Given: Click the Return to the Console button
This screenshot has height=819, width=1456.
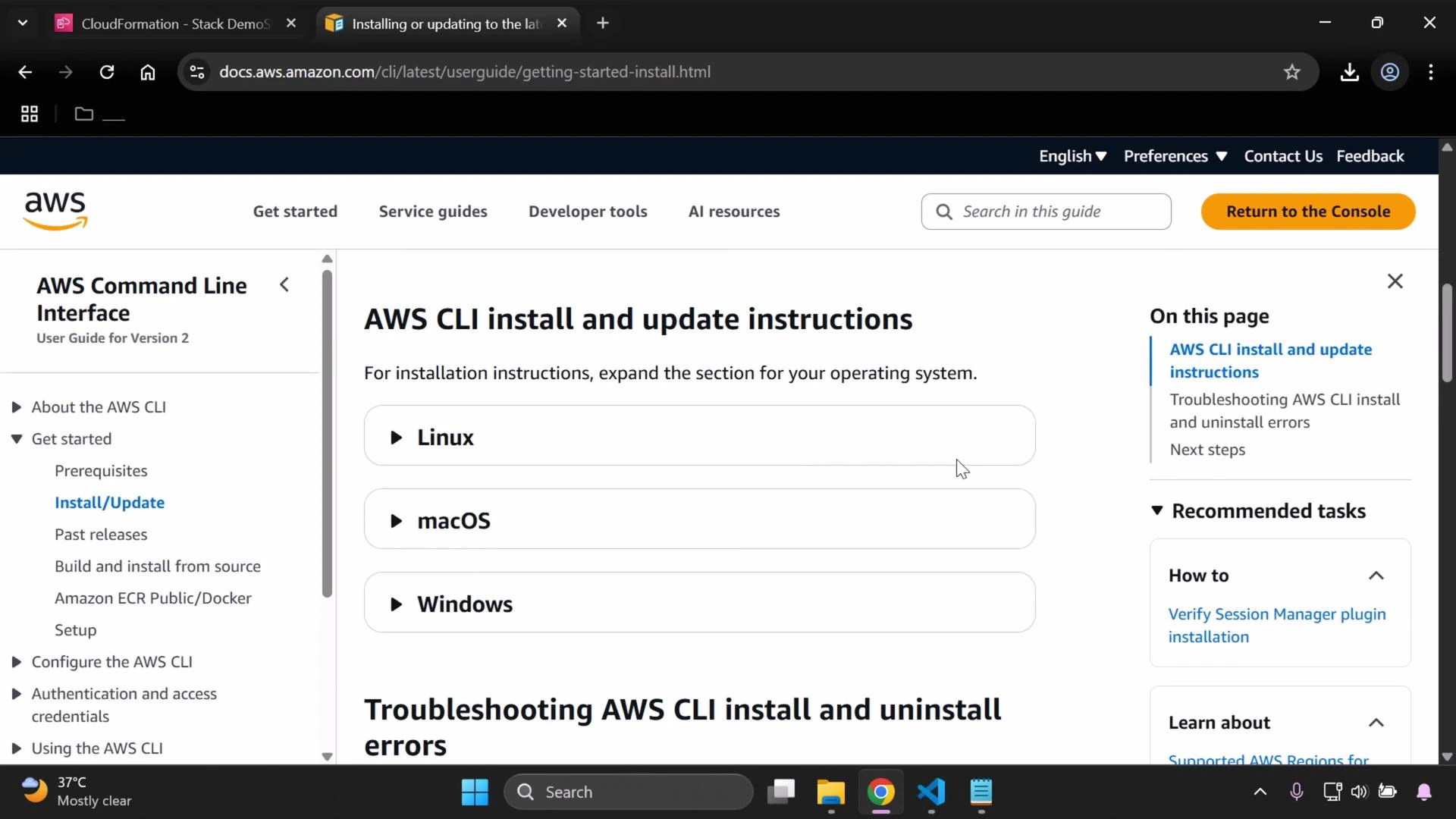Looking at the screenshot, I should coord(1308,211).
